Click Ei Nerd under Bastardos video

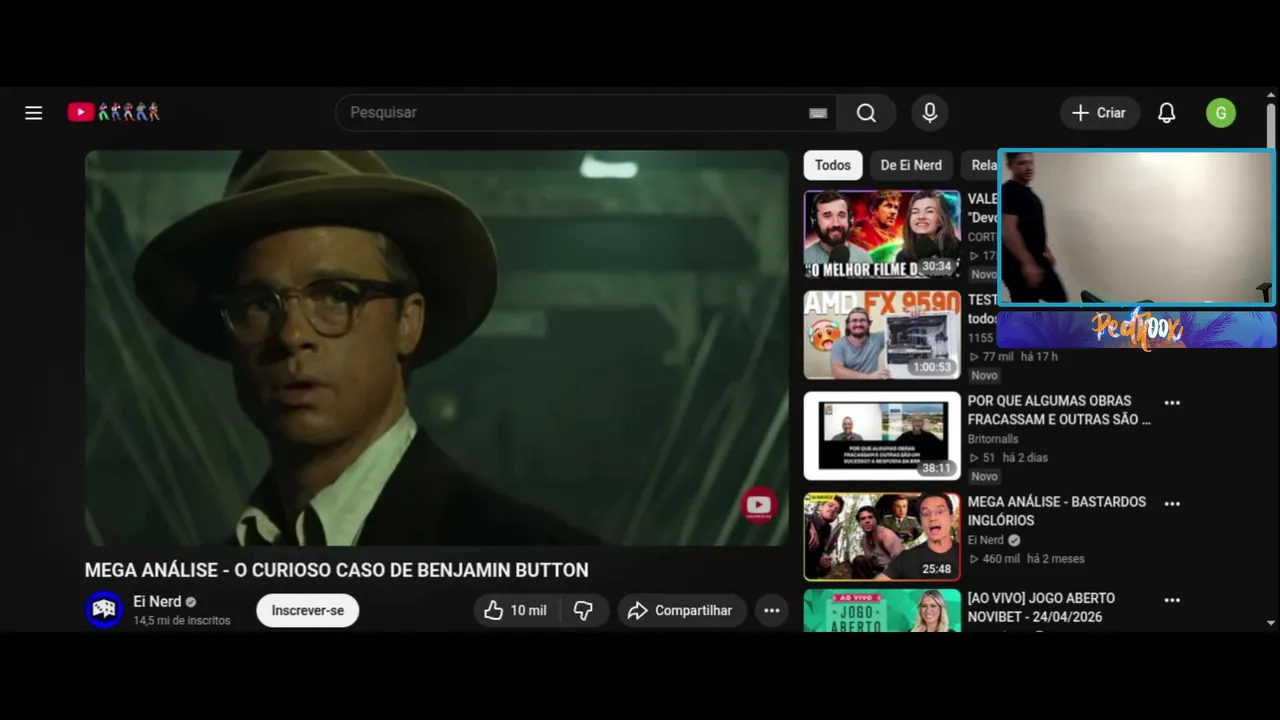click(x=986, y=540)
